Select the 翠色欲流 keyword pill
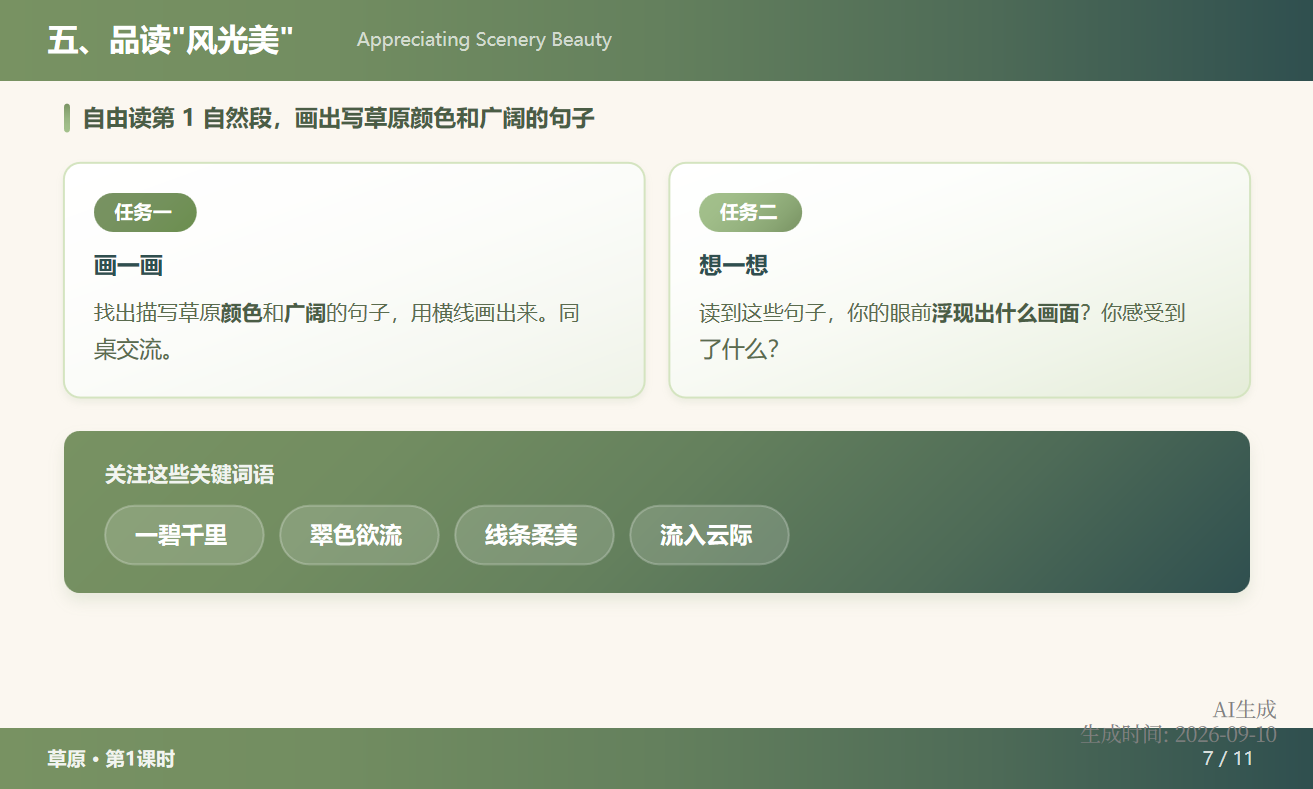This screenshot has height=789, width=1313. 359,535
